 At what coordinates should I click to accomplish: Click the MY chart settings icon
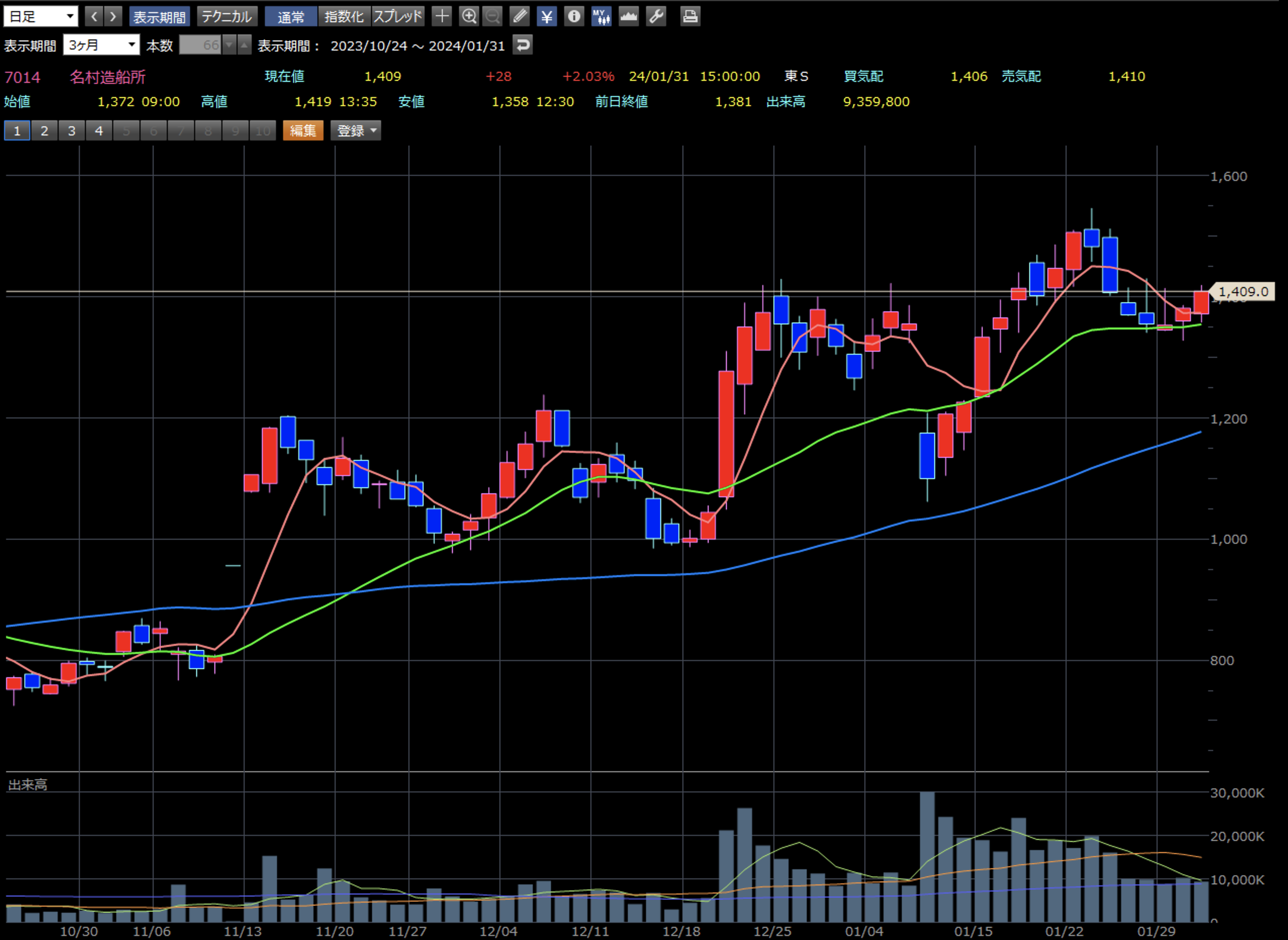[x=601, y=16]
